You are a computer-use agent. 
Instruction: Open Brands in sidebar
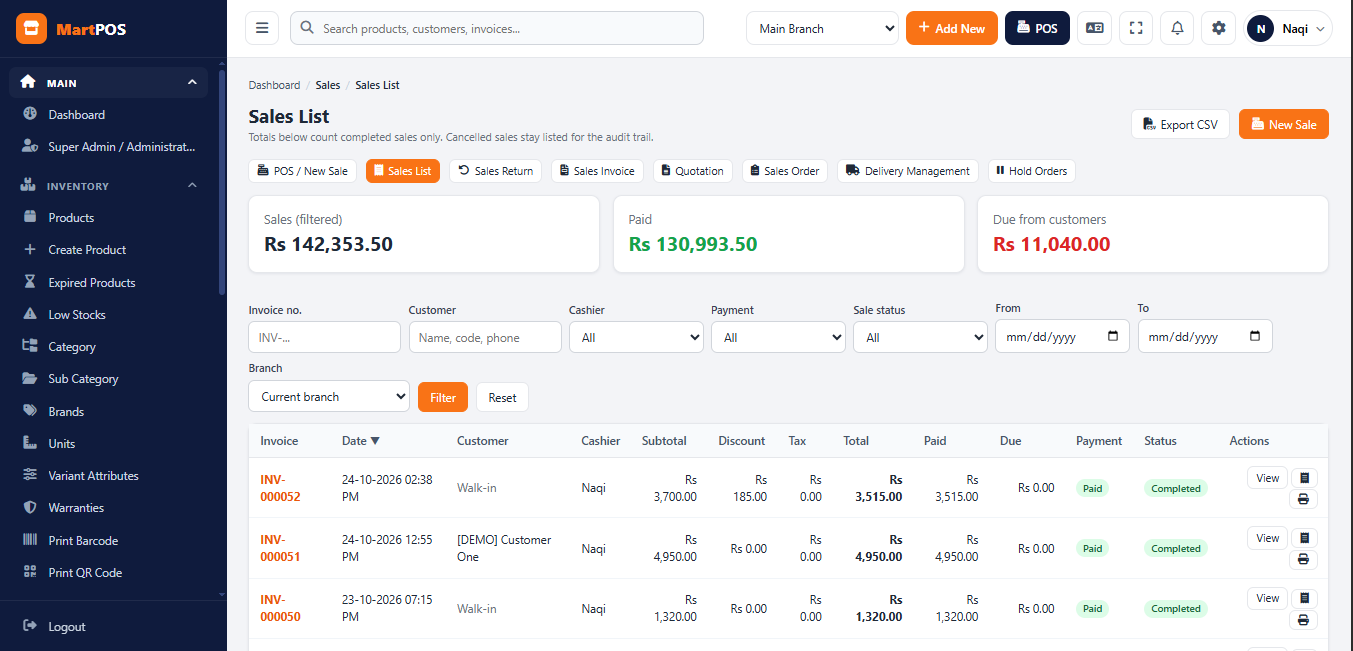[109, 412]
